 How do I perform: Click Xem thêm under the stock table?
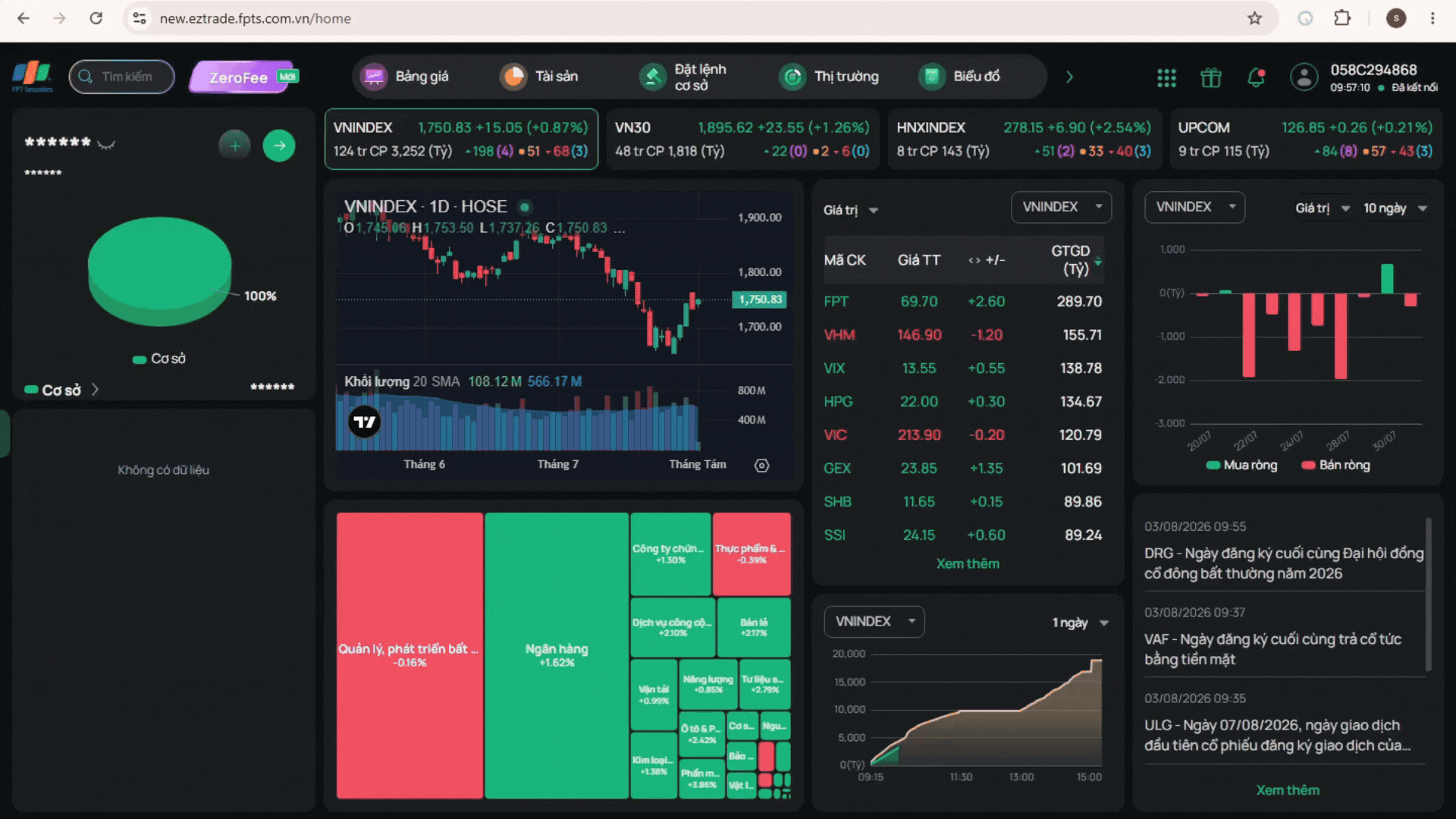pyautogui.click(x=968, y=563)
